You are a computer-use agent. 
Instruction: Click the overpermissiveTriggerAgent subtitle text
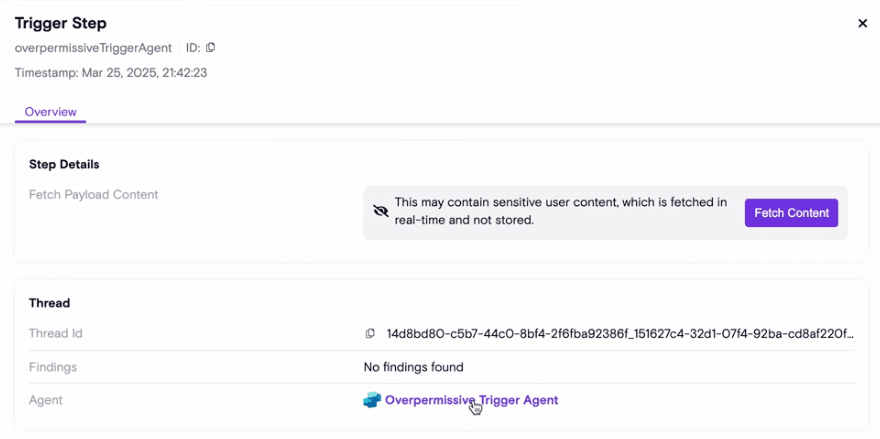pos(93,48)
